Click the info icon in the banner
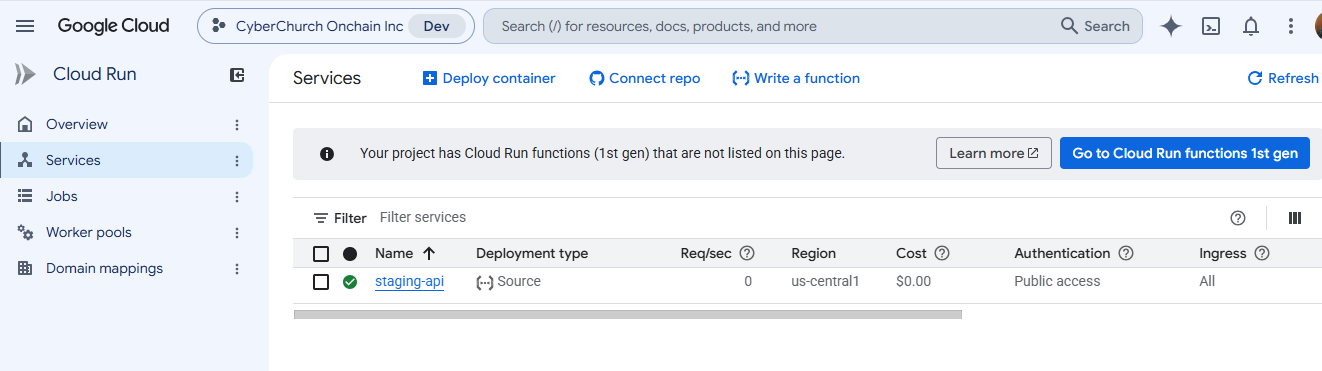Viewport: 1322px width, 371px height. tap(326, 154)
